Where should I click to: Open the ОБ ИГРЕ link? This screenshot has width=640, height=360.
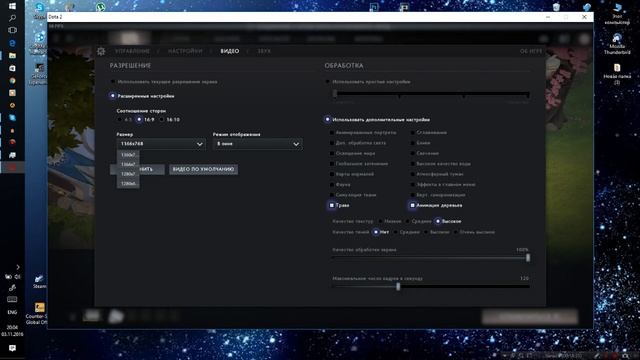pos(531,51)
